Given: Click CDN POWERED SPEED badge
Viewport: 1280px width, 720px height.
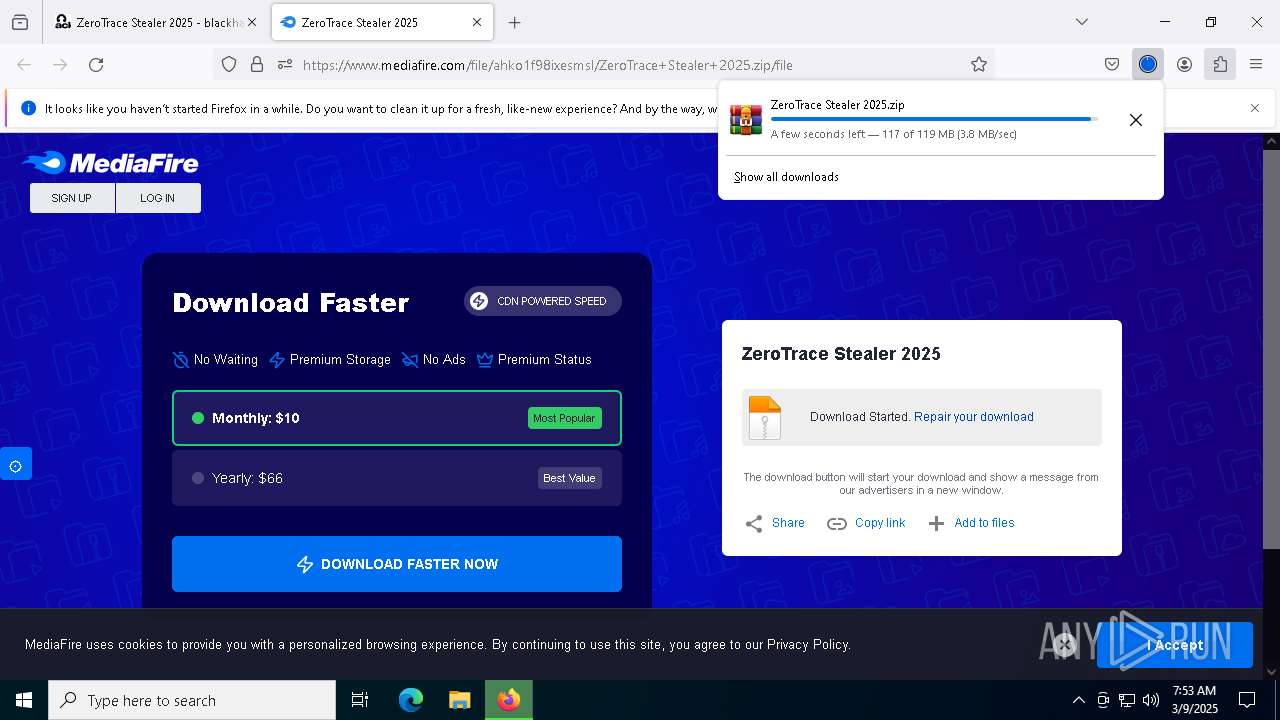Looking at the screenshot, I should pyautogui.click(x=543, y=301).
